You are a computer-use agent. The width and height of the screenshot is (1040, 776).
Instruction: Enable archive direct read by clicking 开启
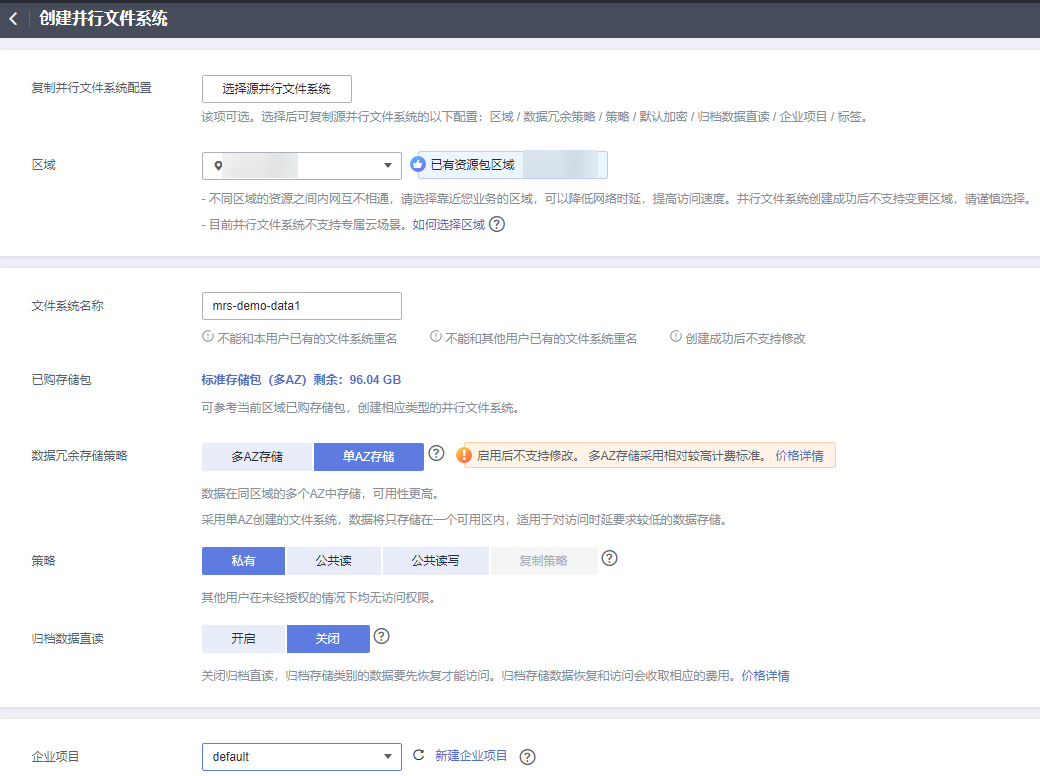pos(243,638)
